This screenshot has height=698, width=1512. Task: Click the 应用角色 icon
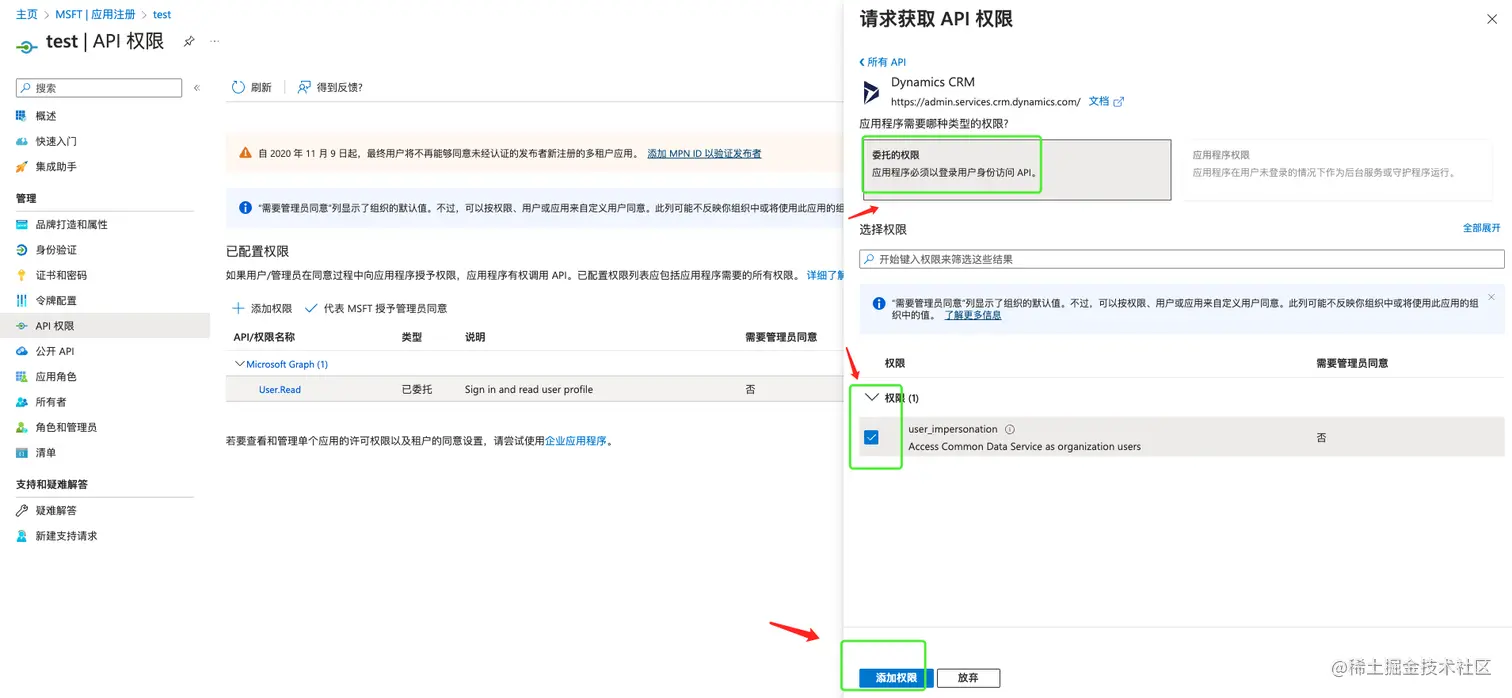click(x=22, y=377)
